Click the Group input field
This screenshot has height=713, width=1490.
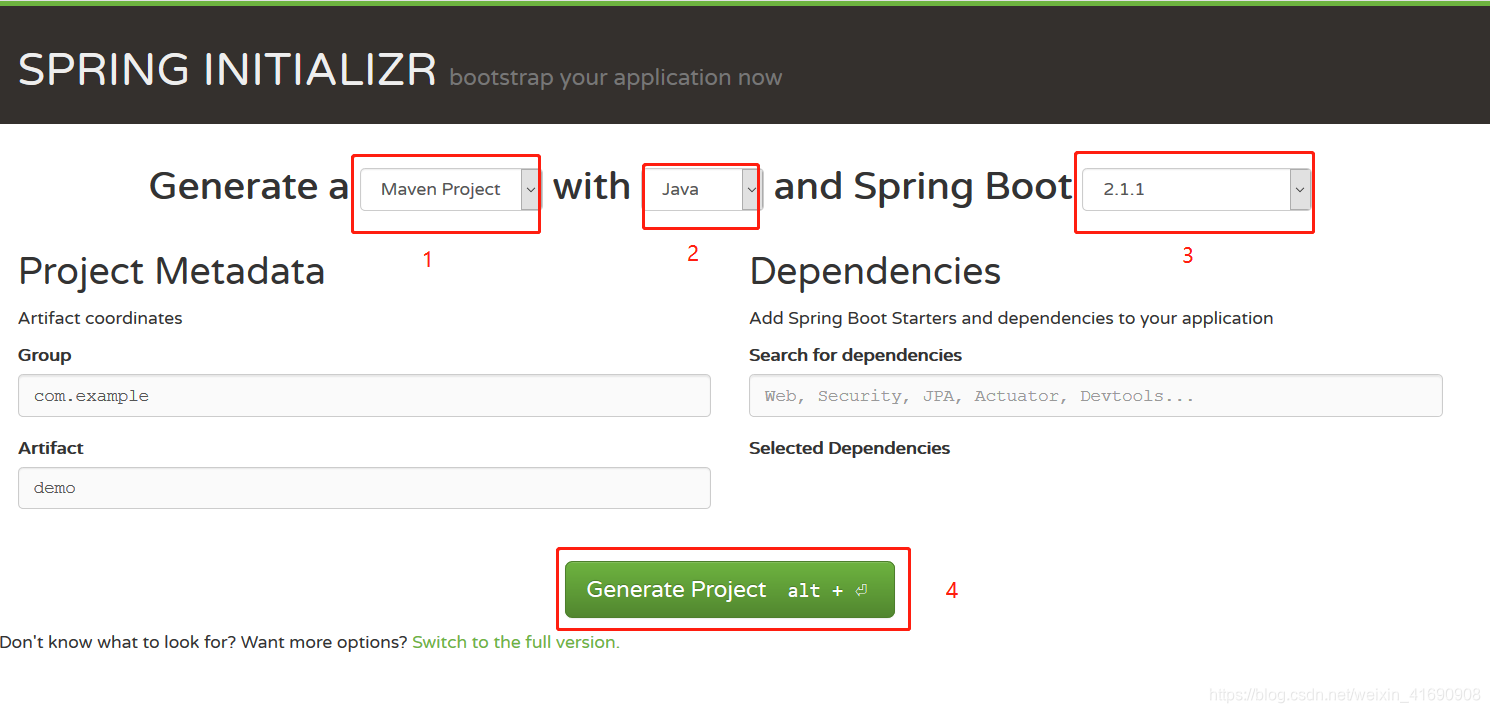(x=364, y=396)
